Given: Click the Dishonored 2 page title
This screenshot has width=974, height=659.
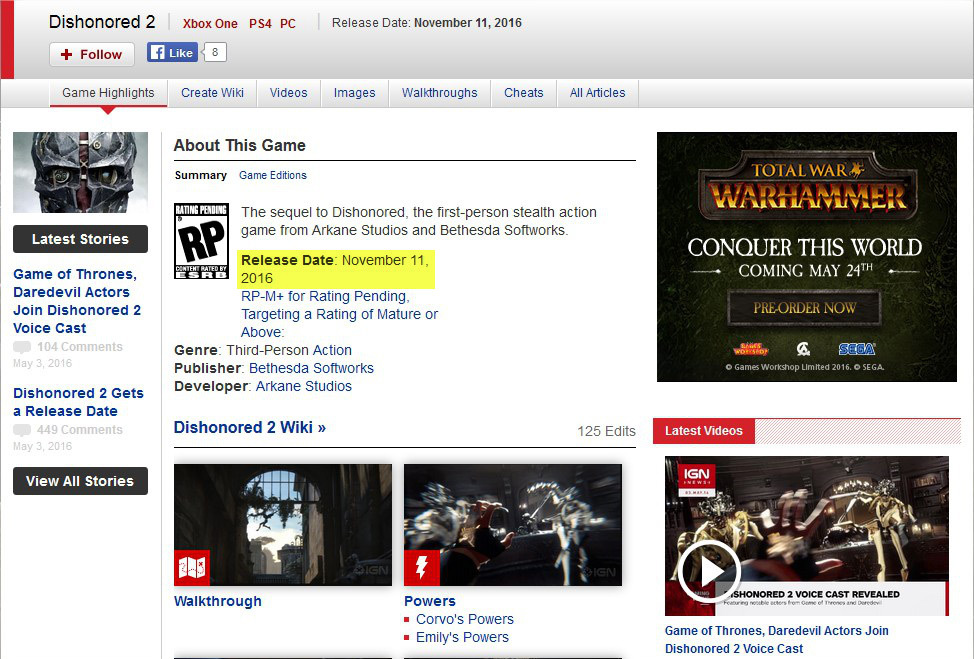Looking at the screenshot, I should [102, 22].
